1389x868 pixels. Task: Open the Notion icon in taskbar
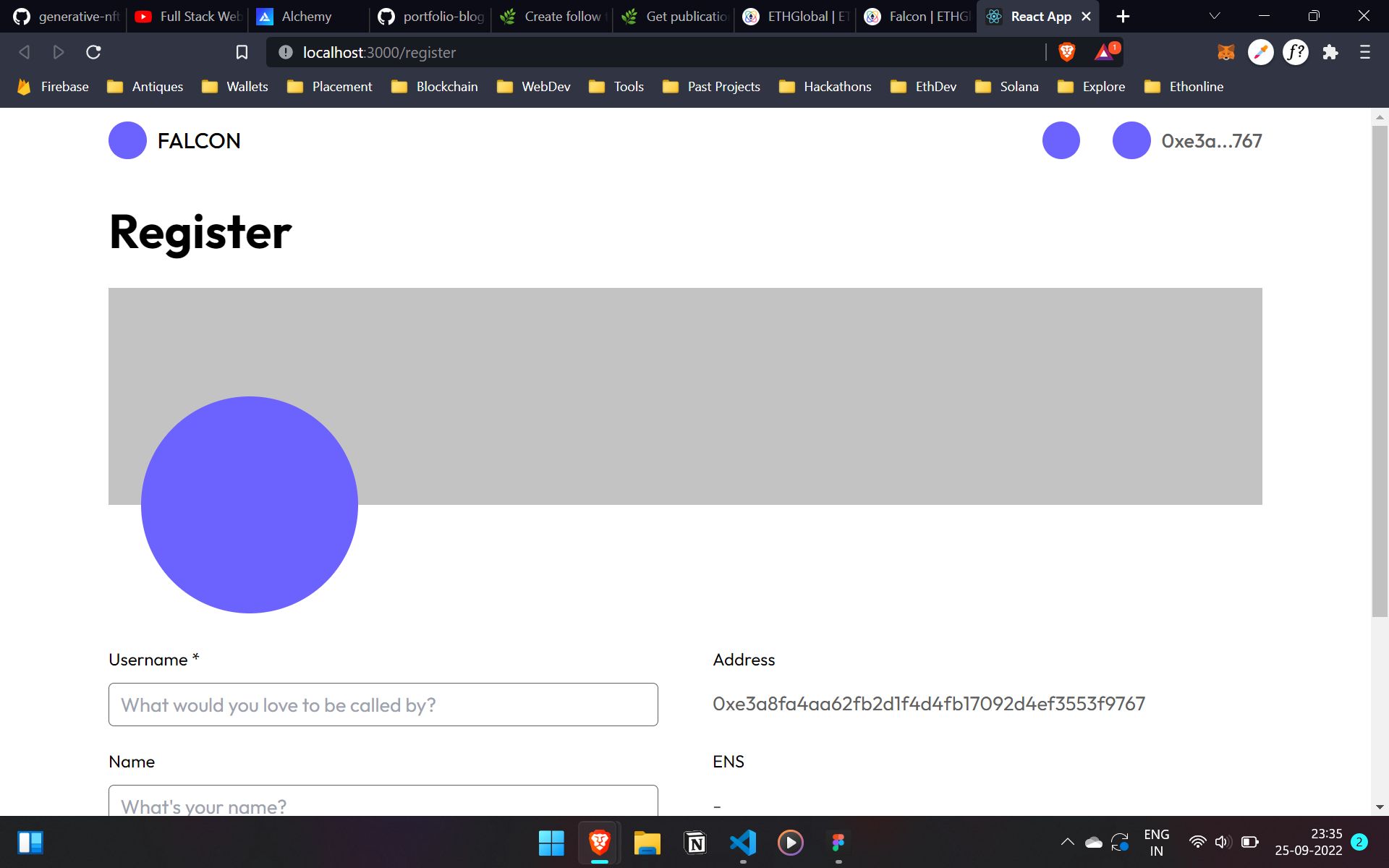(x=695, y=842)
